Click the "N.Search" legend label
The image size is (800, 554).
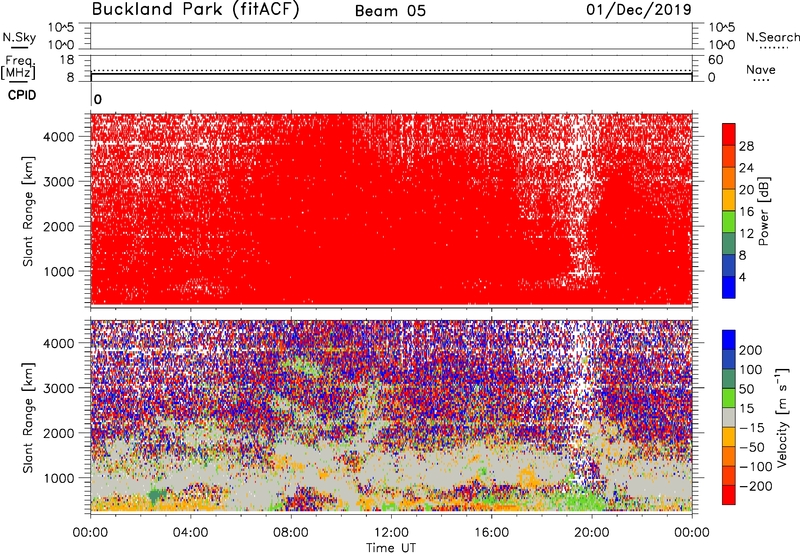pyautogui.click(x=772, y=37)
